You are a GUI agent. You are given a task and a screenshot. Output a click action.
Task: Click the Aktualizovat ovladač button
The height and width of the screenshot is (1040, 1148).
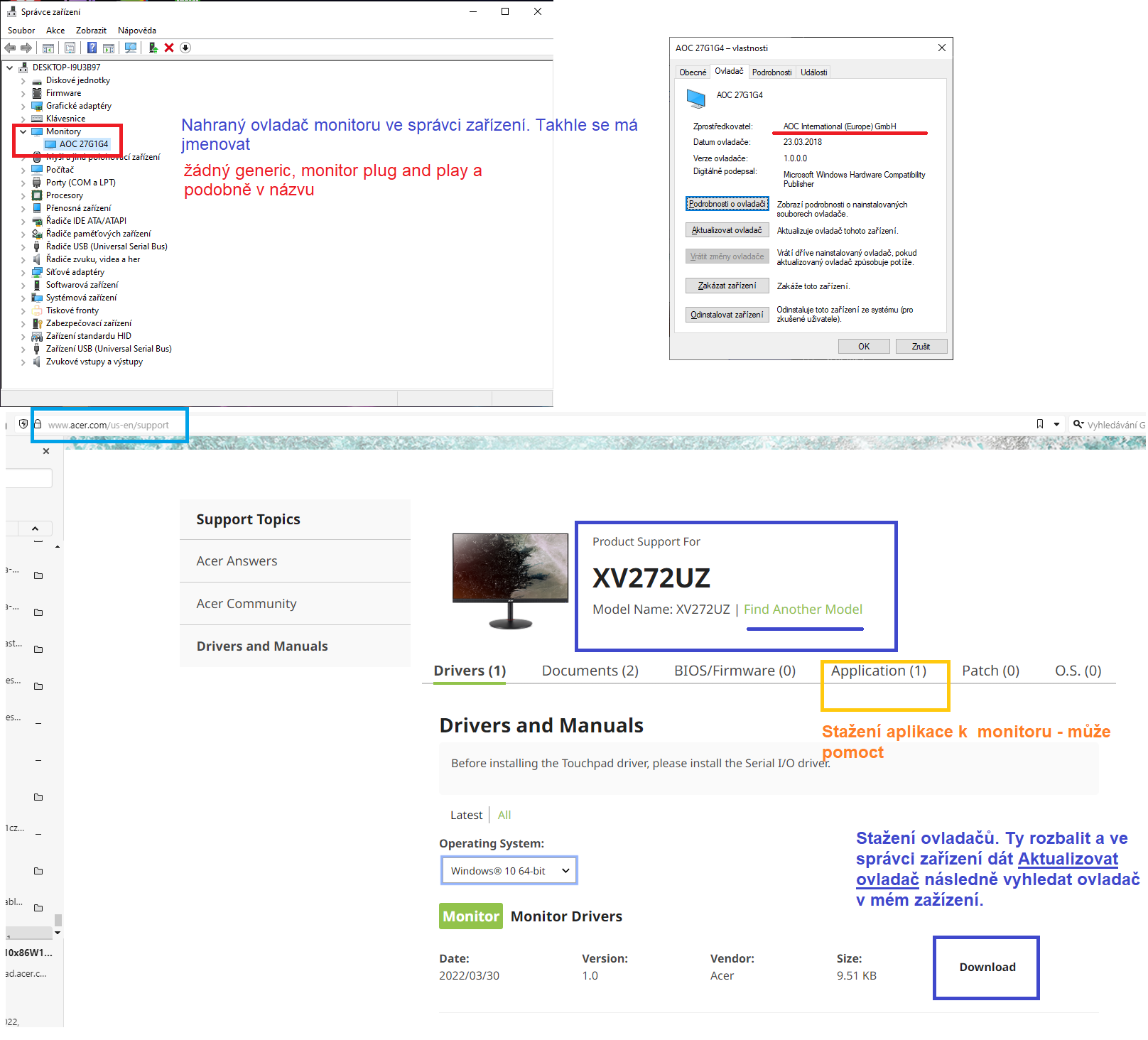pyautogui.click(x=727, y=230)
